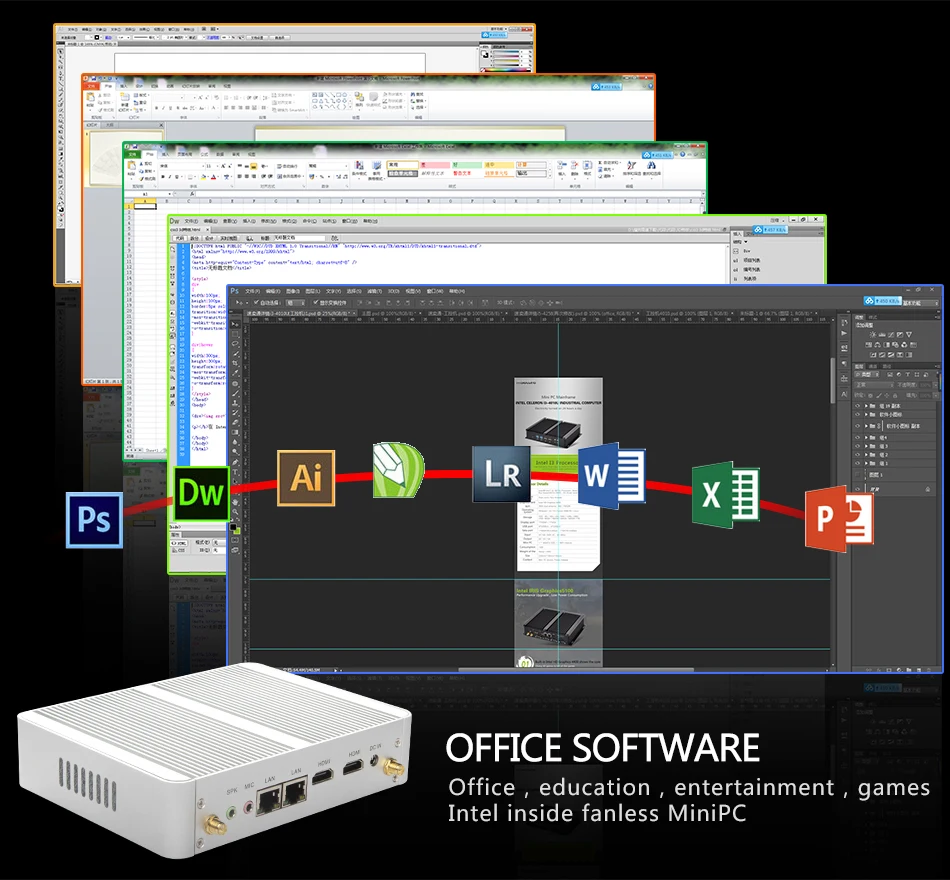Open the green File tab in Excel
Image resolution: width=950 pixels, height=880 pixels.
click(x=133, y=155)
